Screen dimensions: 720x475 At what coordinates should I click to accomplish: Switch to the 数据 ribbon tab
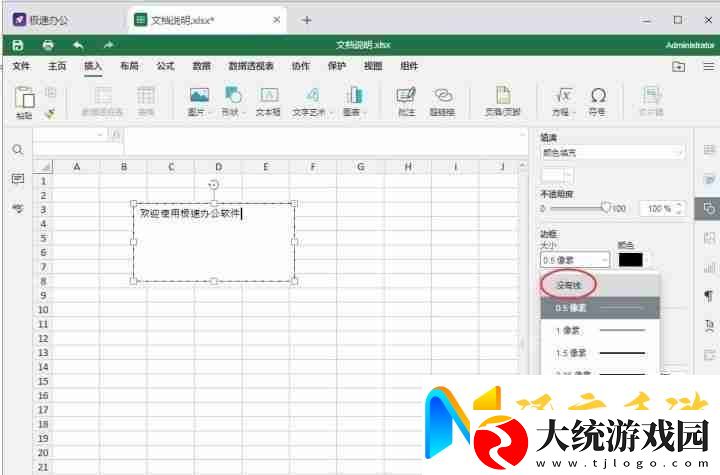pyautogui.click(x=202, y=66)
